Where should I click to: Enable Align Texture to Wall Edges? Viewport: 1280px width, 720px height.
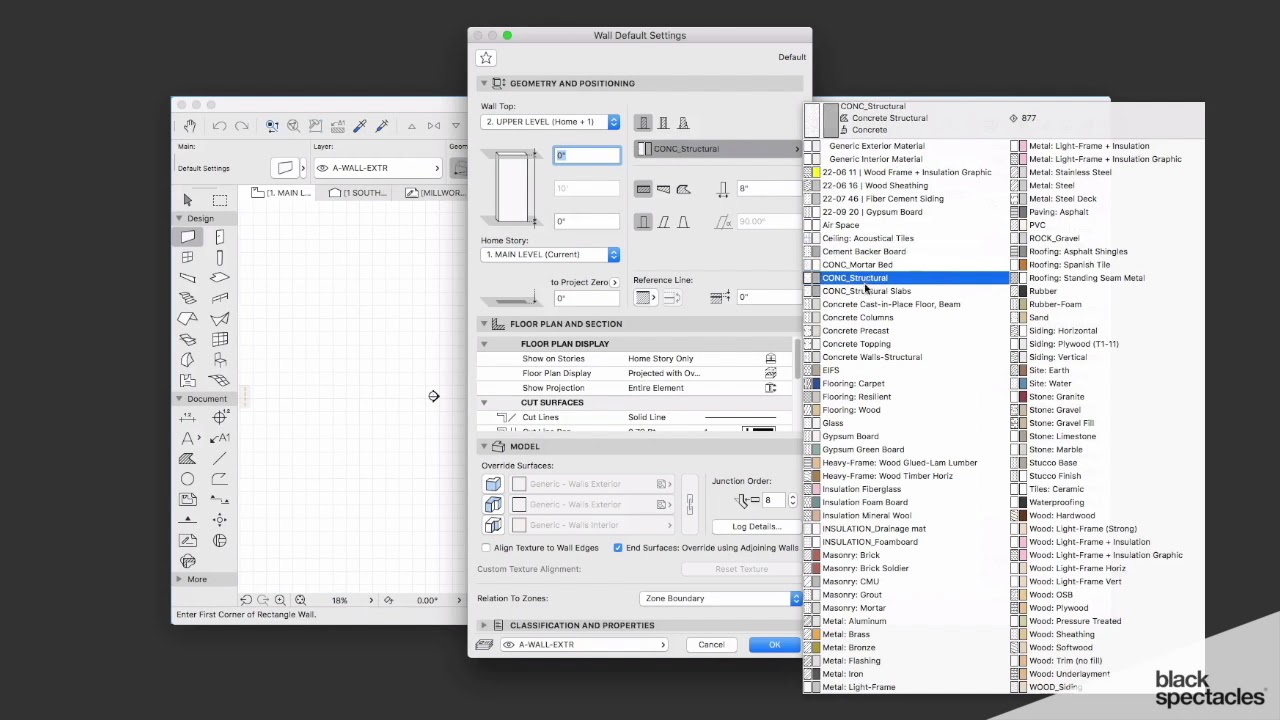[x=486, y=548]
